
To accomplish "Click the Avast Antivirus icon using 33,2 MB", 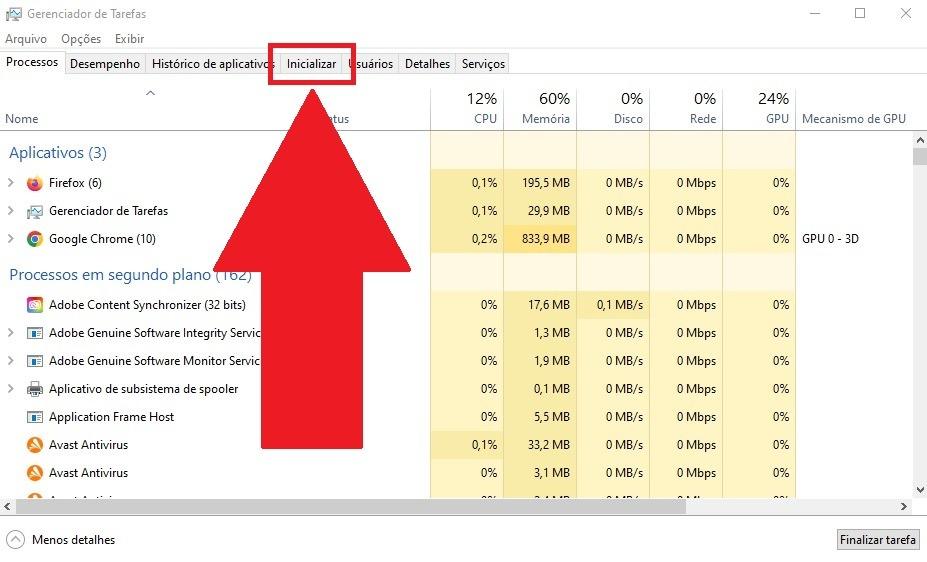I will tap(35, 444).
